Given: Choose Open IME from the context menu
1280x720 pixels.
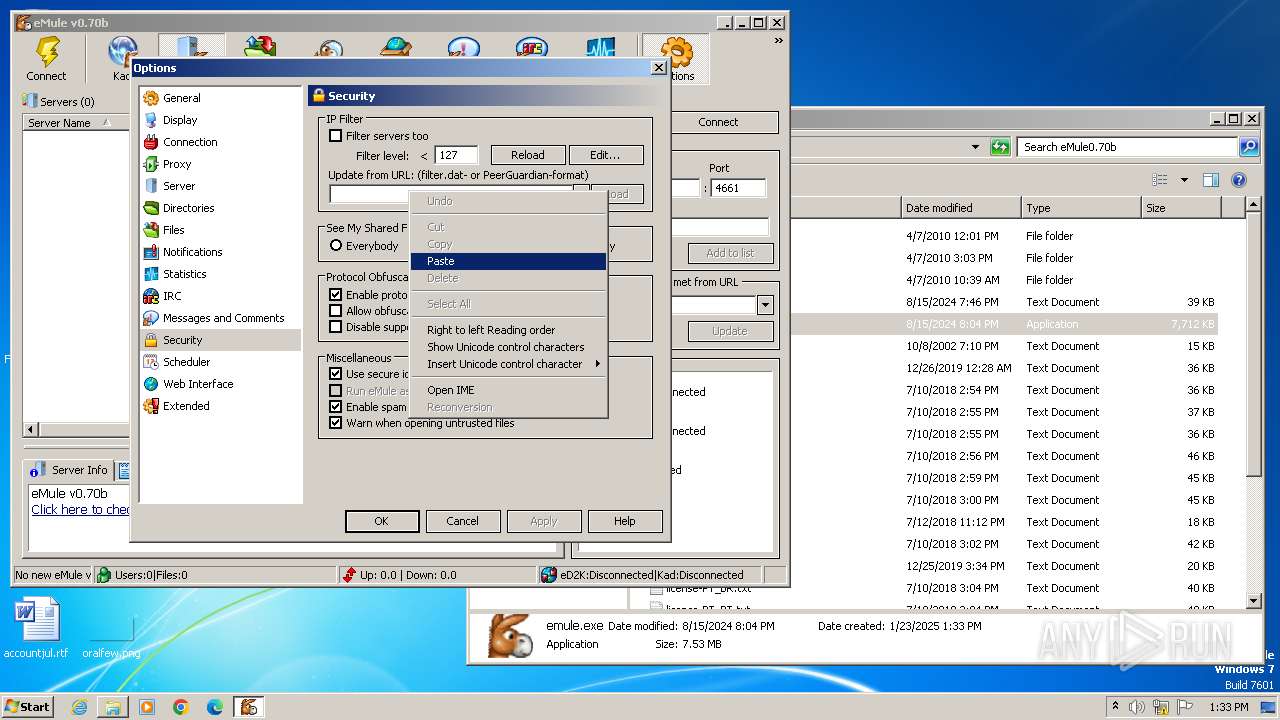Looking at the screenshot, I should click(x=508, y=390).
